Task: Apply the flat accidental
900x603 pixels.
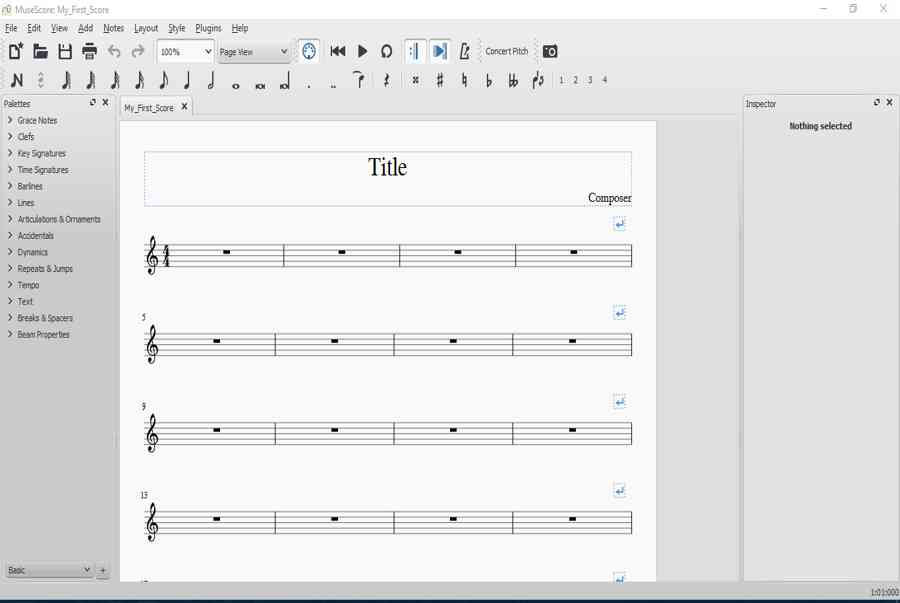Action: point(489,81)
